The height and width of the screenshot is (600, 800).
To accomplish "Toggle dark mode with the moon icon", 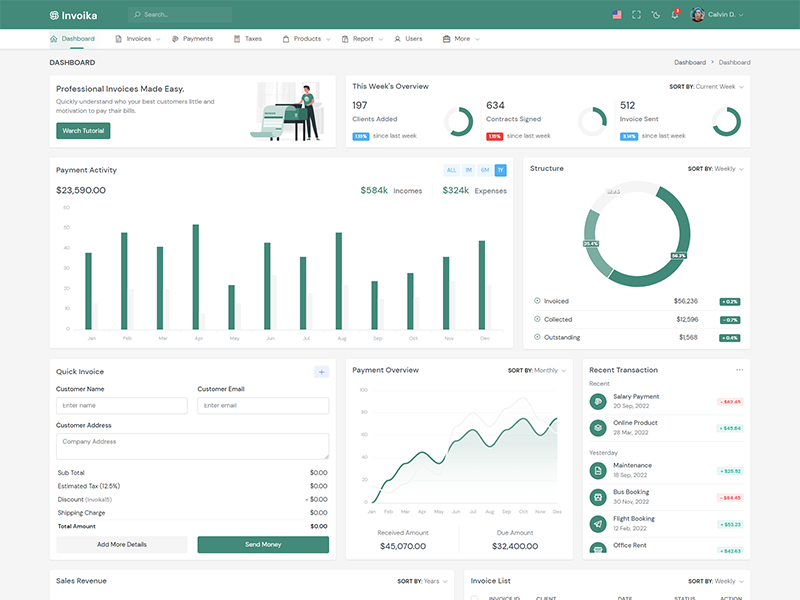I will pos(655,15).
